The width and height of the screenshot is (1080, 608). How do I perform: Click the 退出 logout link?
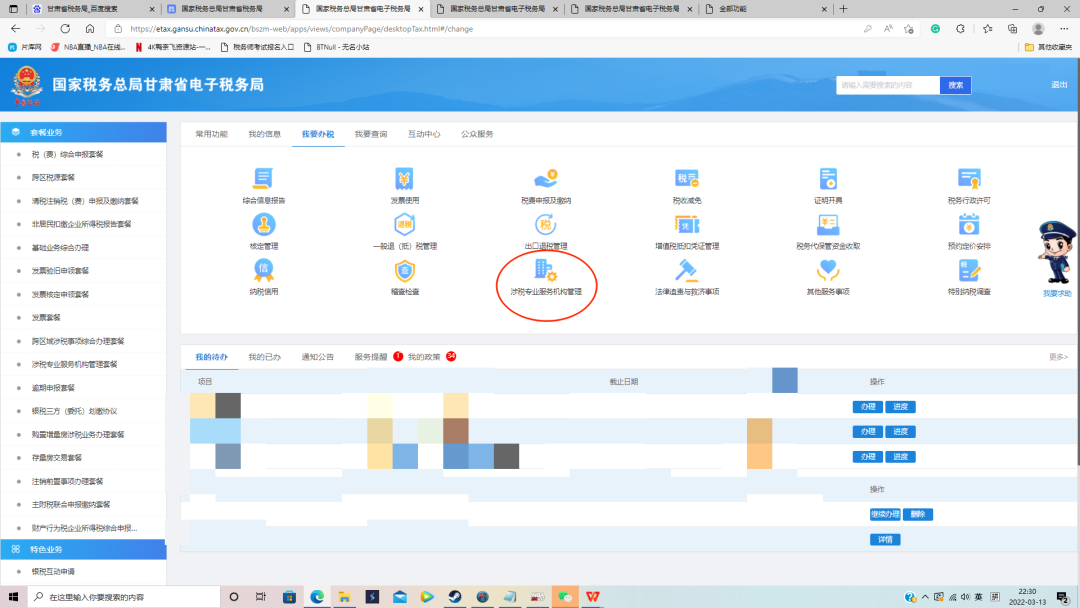[1059, 85]
